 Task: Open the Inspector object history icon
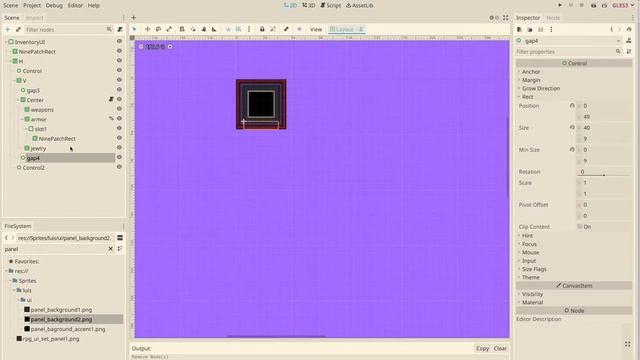pos(629,29)
